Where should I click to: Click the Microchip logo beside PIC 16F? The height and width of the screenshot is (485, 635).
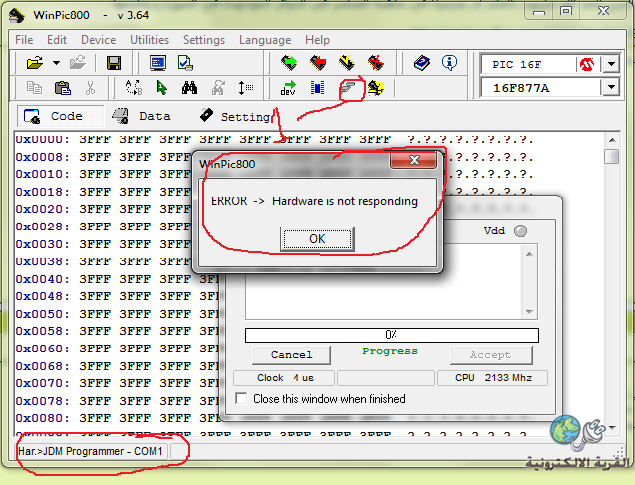point(587,64)
